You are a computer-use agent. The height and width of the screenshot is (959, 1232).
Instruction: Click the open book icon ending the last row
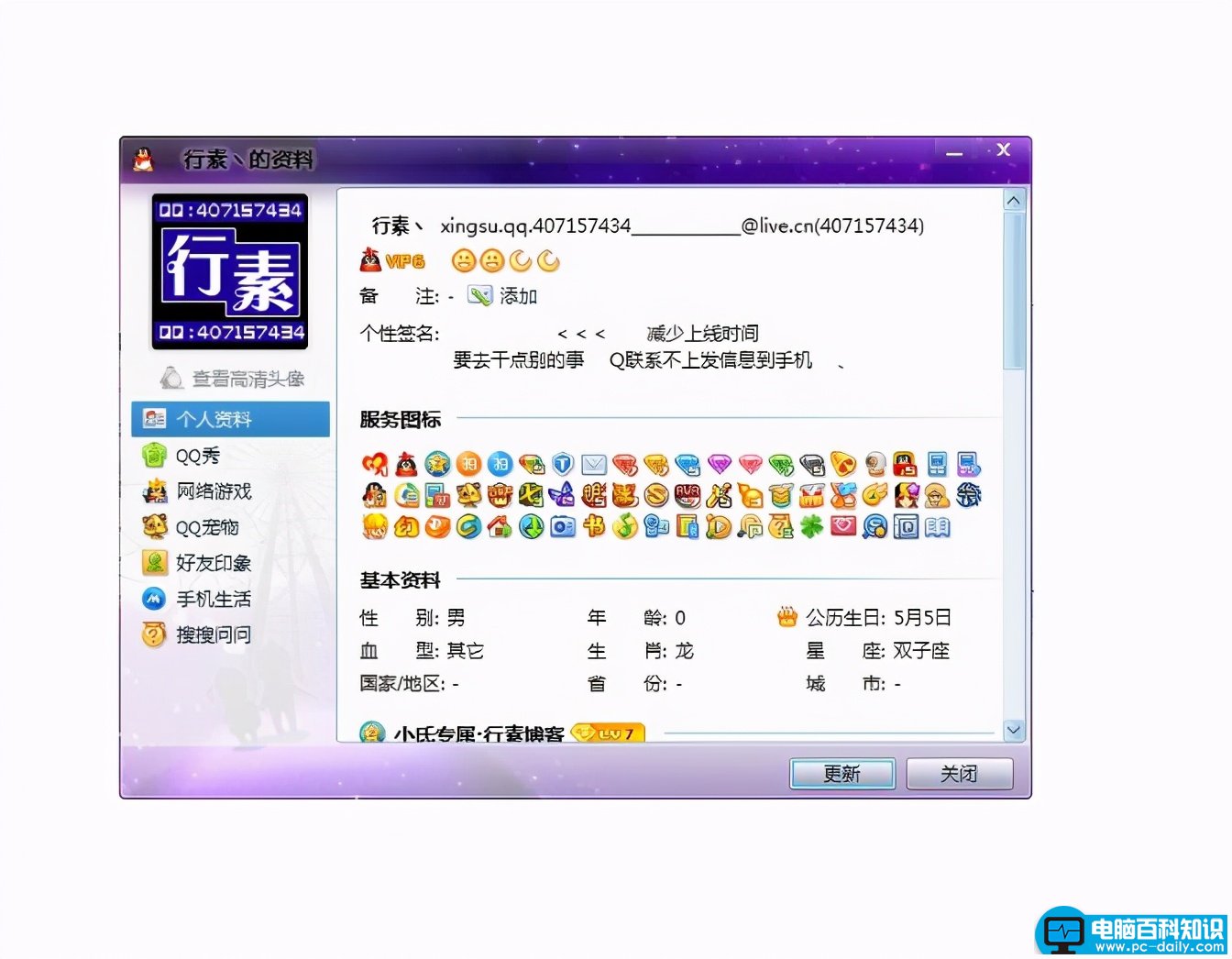point(937,527)
